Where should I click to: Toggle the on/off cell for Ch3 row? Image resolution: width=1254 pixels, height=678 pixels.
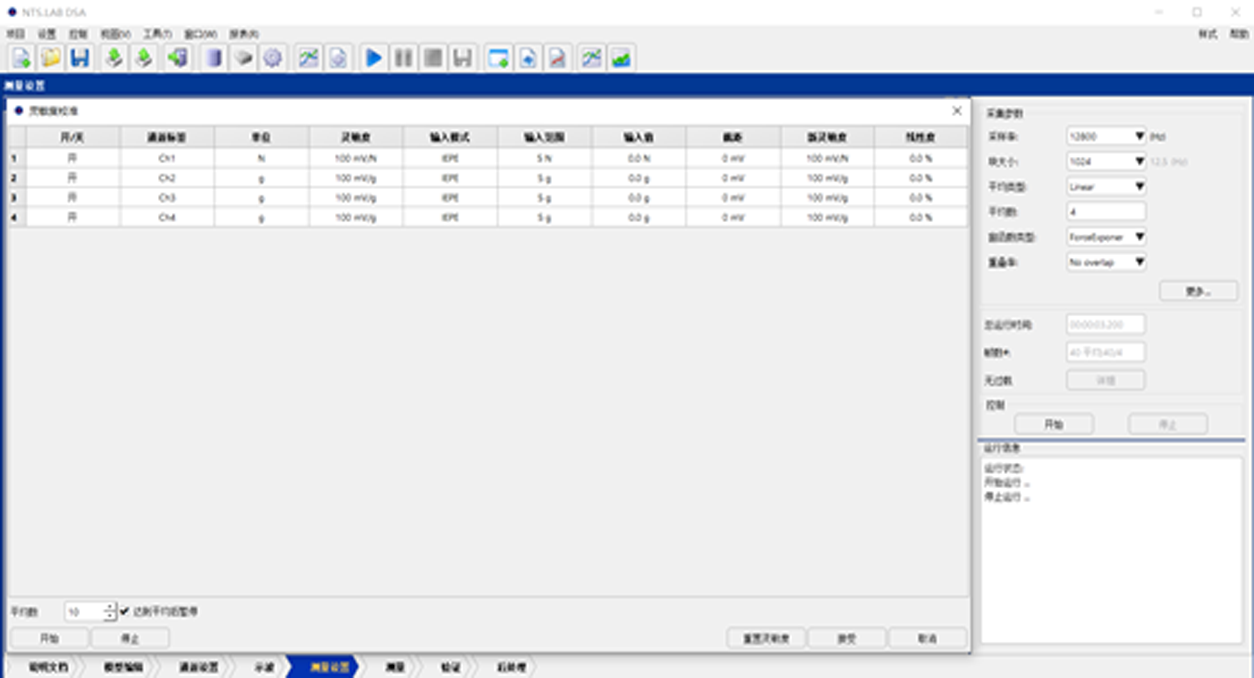point(72,198)
